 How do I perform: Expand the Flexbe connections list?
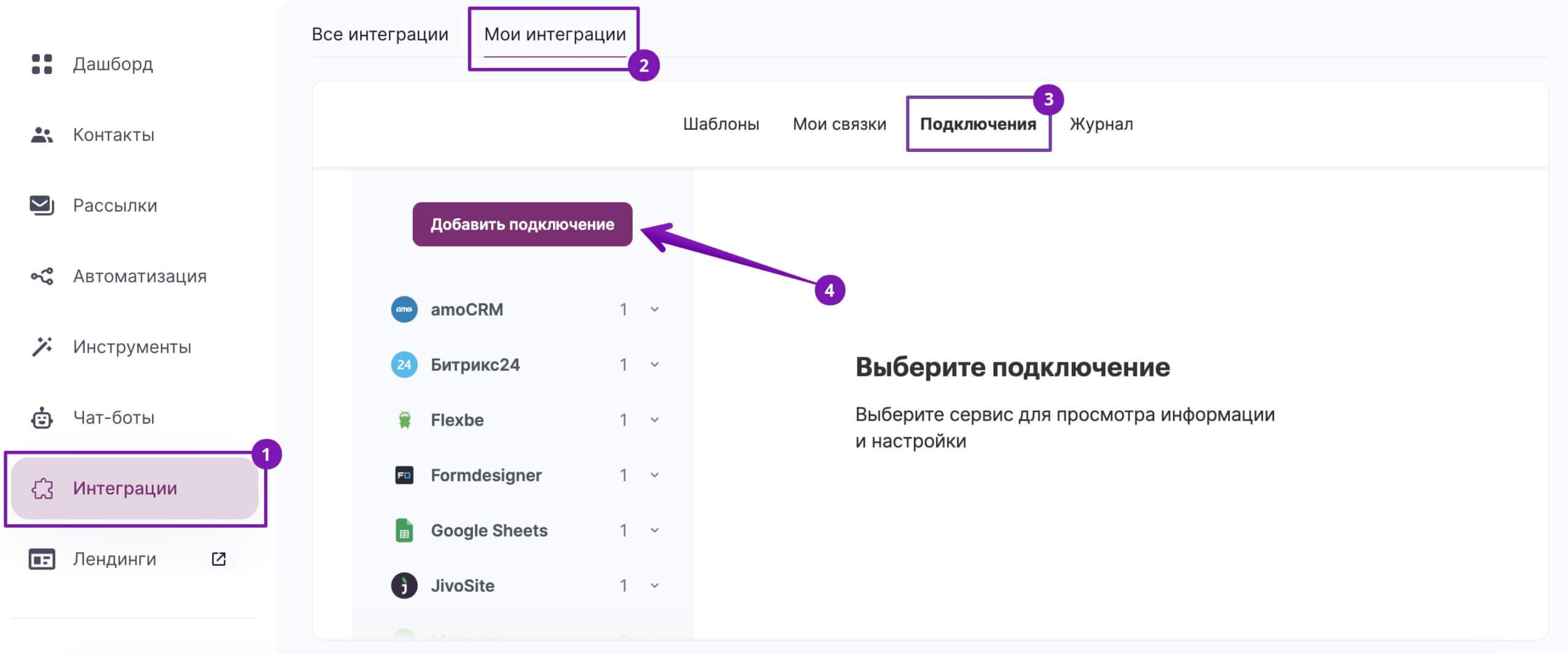click(654, 420)
